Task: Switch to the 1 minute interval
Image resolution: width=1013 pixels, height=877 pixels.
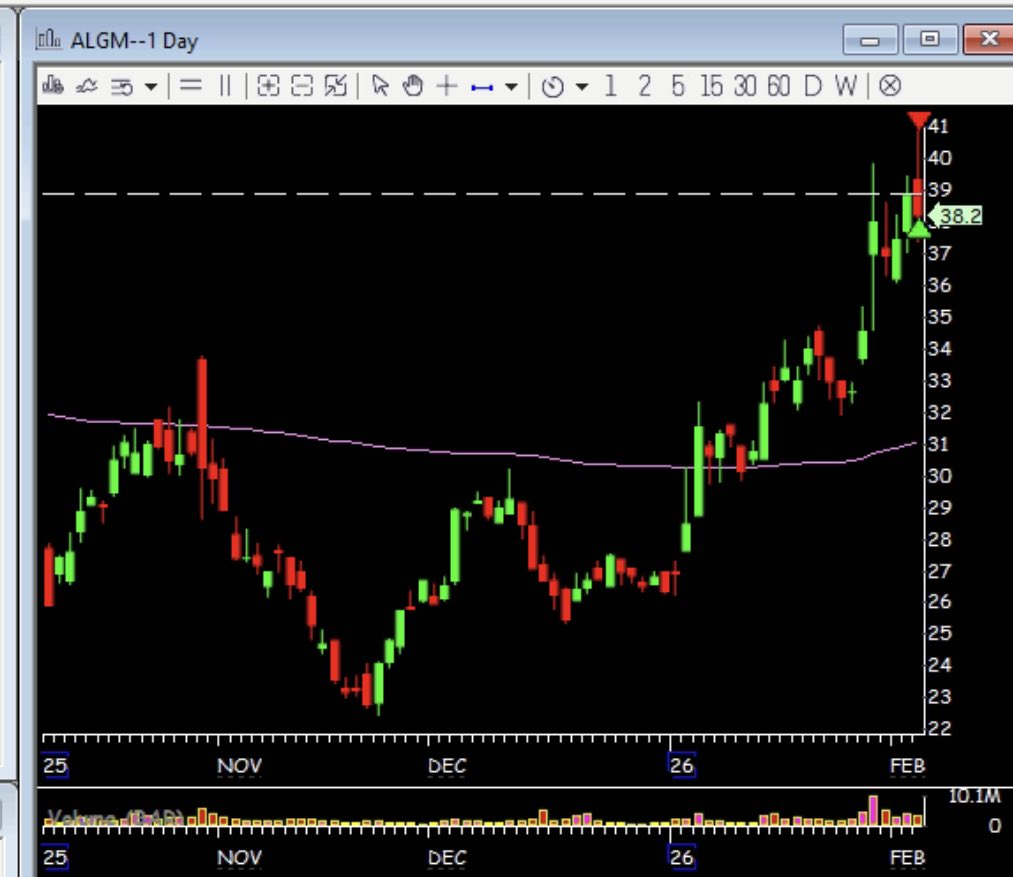Action: tap(610, 85)
